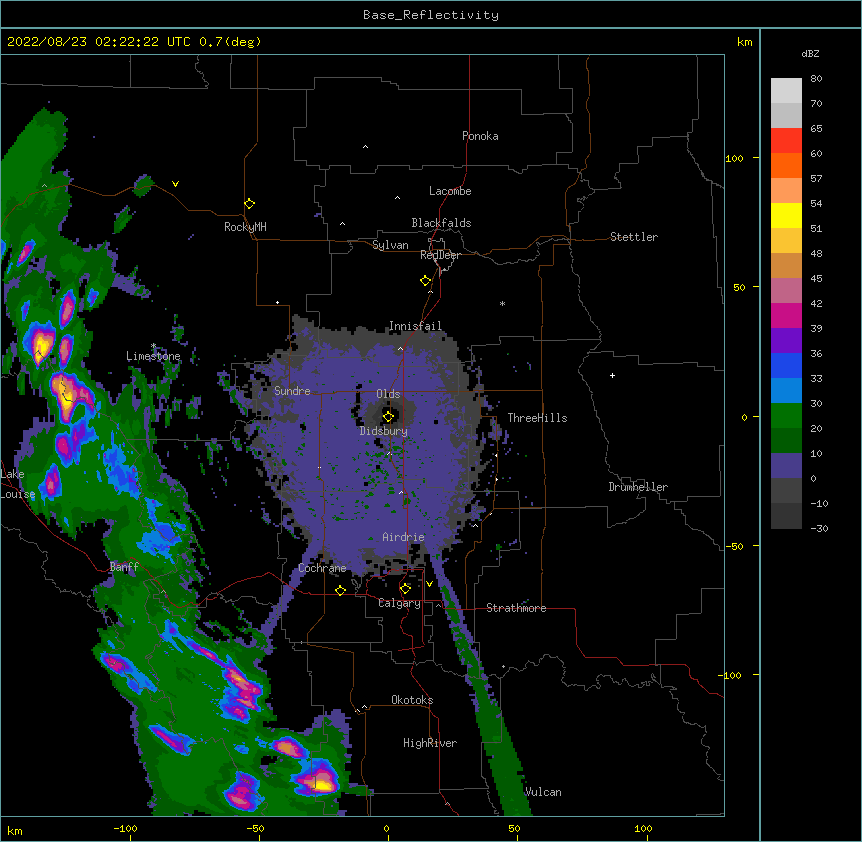Click the Olds town label
This screenshot has height=842, width=862.
(x=388, y=394)
